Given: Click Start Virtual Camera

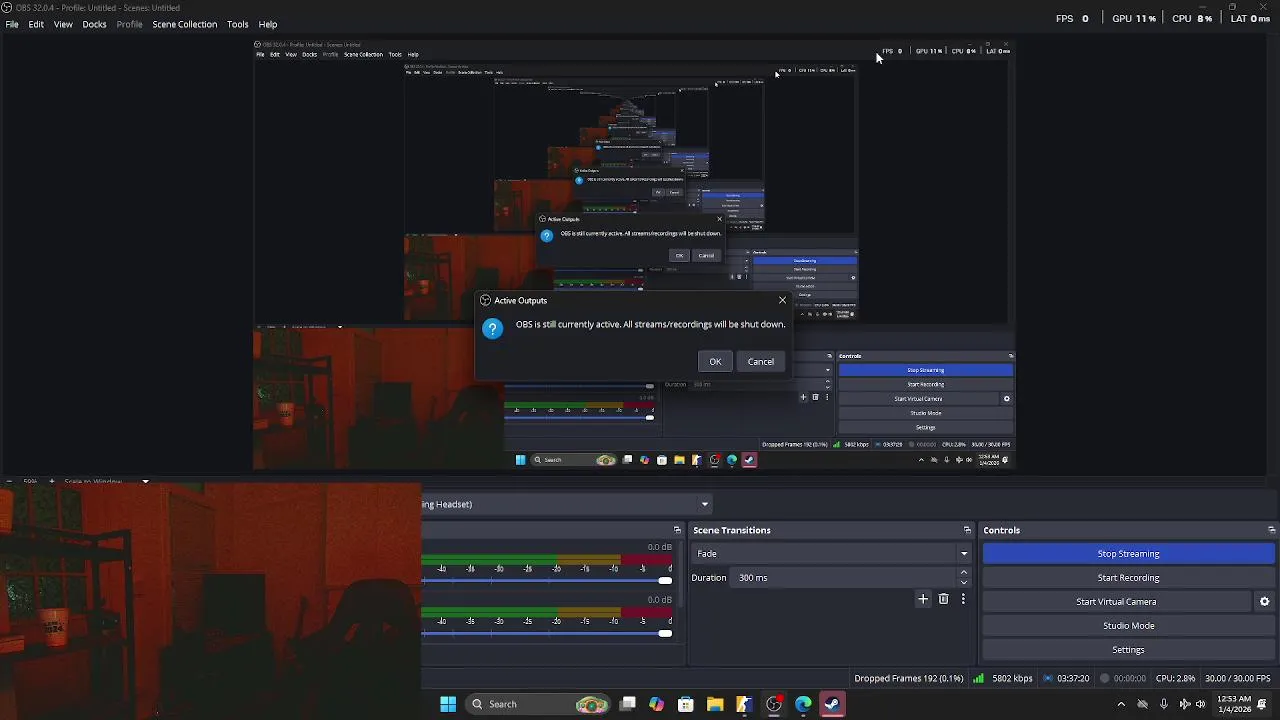Looking at the screenshot, I should point(1116,601).
